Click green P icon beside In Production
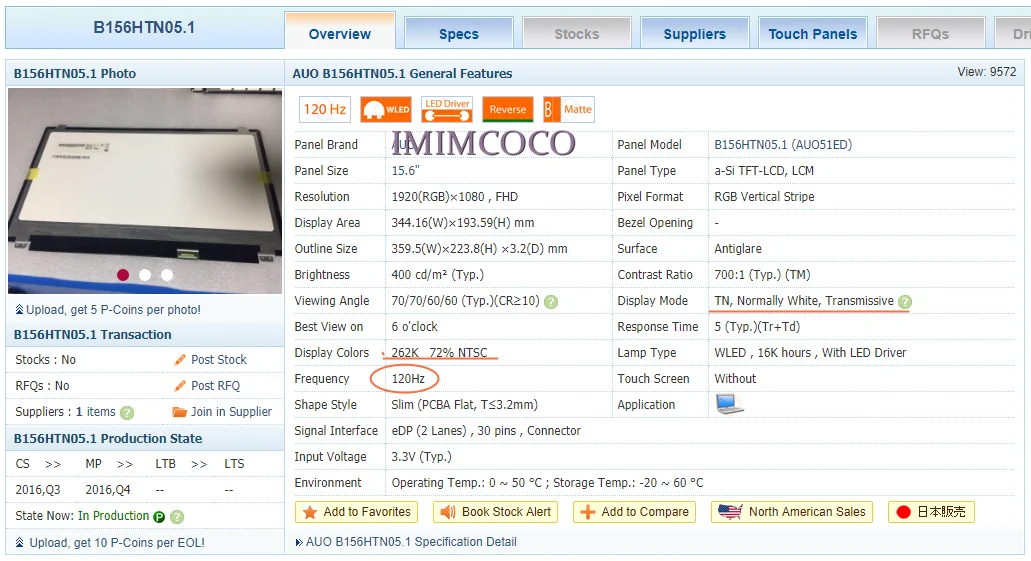1031x561 pixels. coord(158,517)
